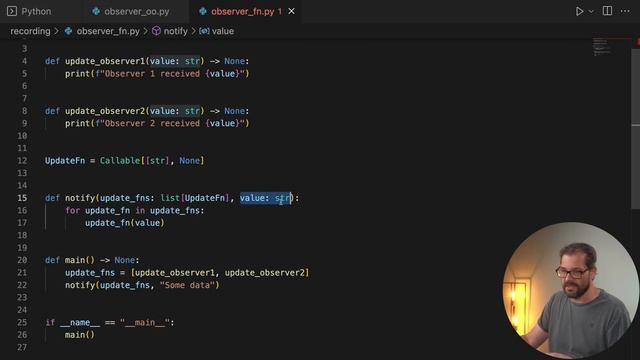Close the observer_fn.py tab
The width and height of the screenshot is (640, 360).
291,11
